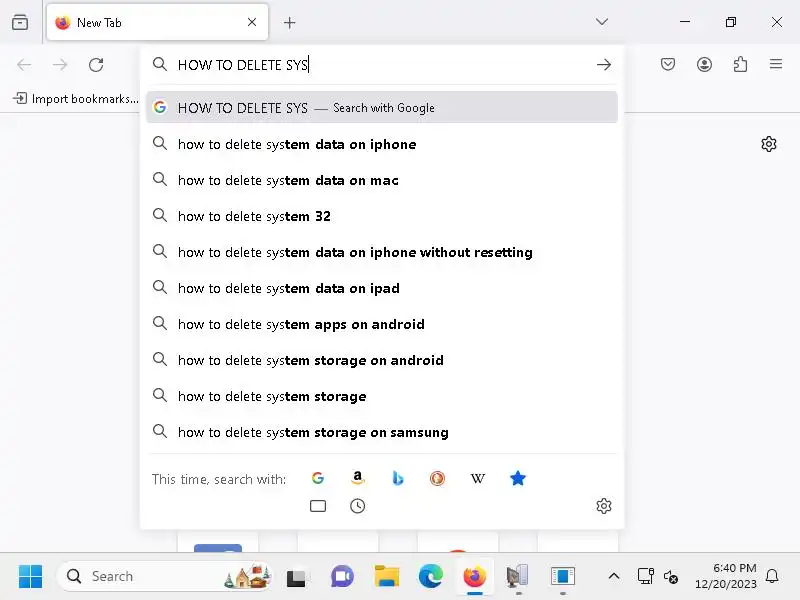The height and width of the screenshot is (600, 800).
Task: Submit search with the go arrow
Action: (x=604, y=65)
